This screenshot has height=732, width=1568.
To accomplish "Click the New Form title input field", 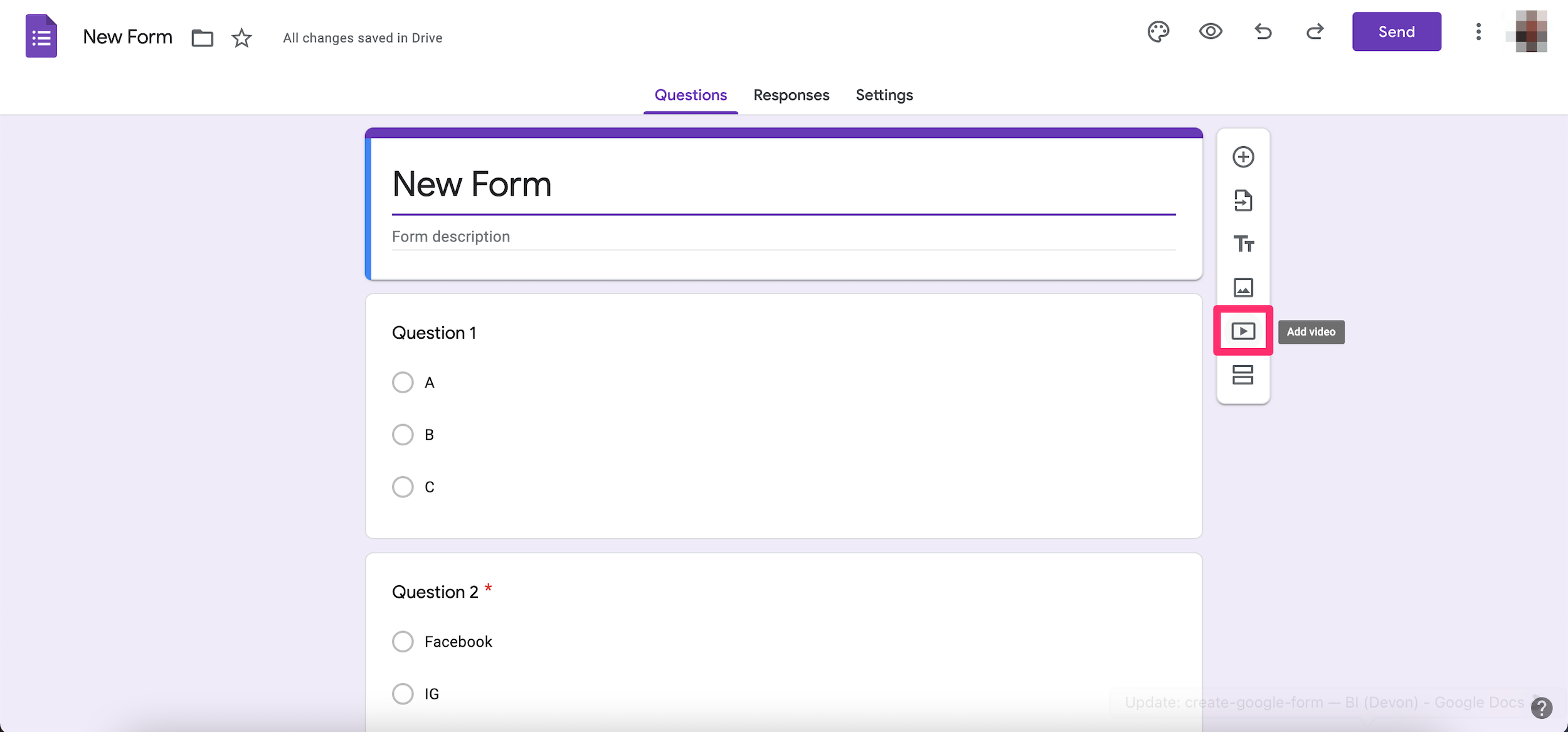I will (x=783, y=184).
